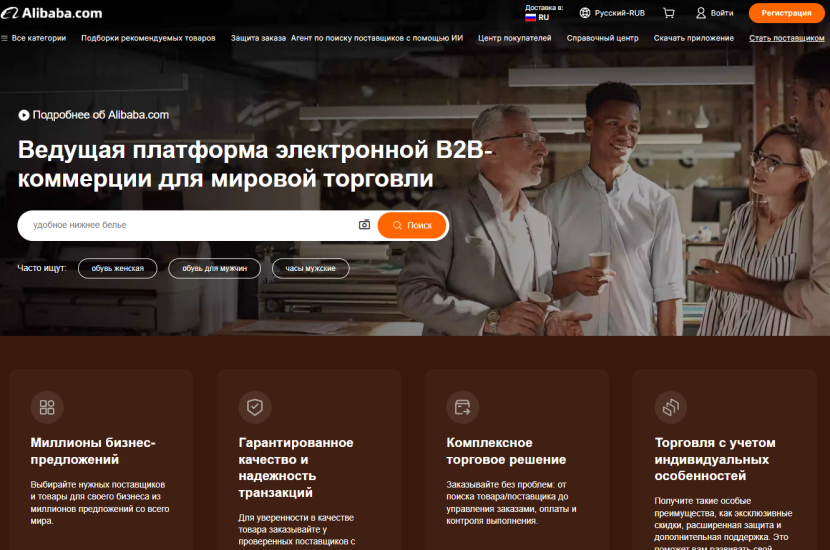Click the orange Поиск search button
830x550 pixels.
point(412,226)
